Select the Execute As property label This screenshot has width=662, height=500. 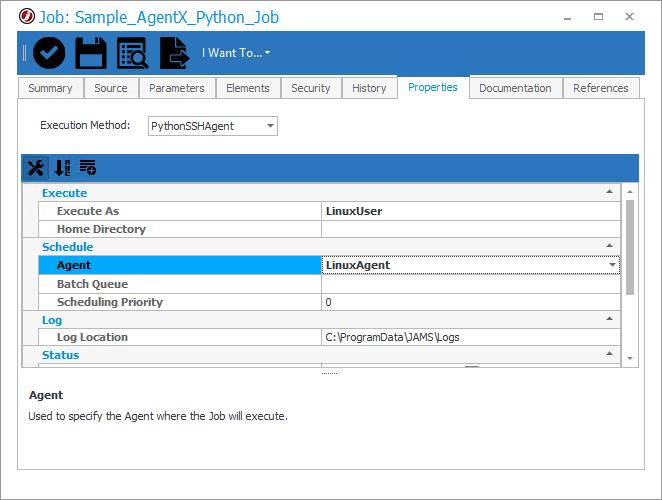point(88,211)
